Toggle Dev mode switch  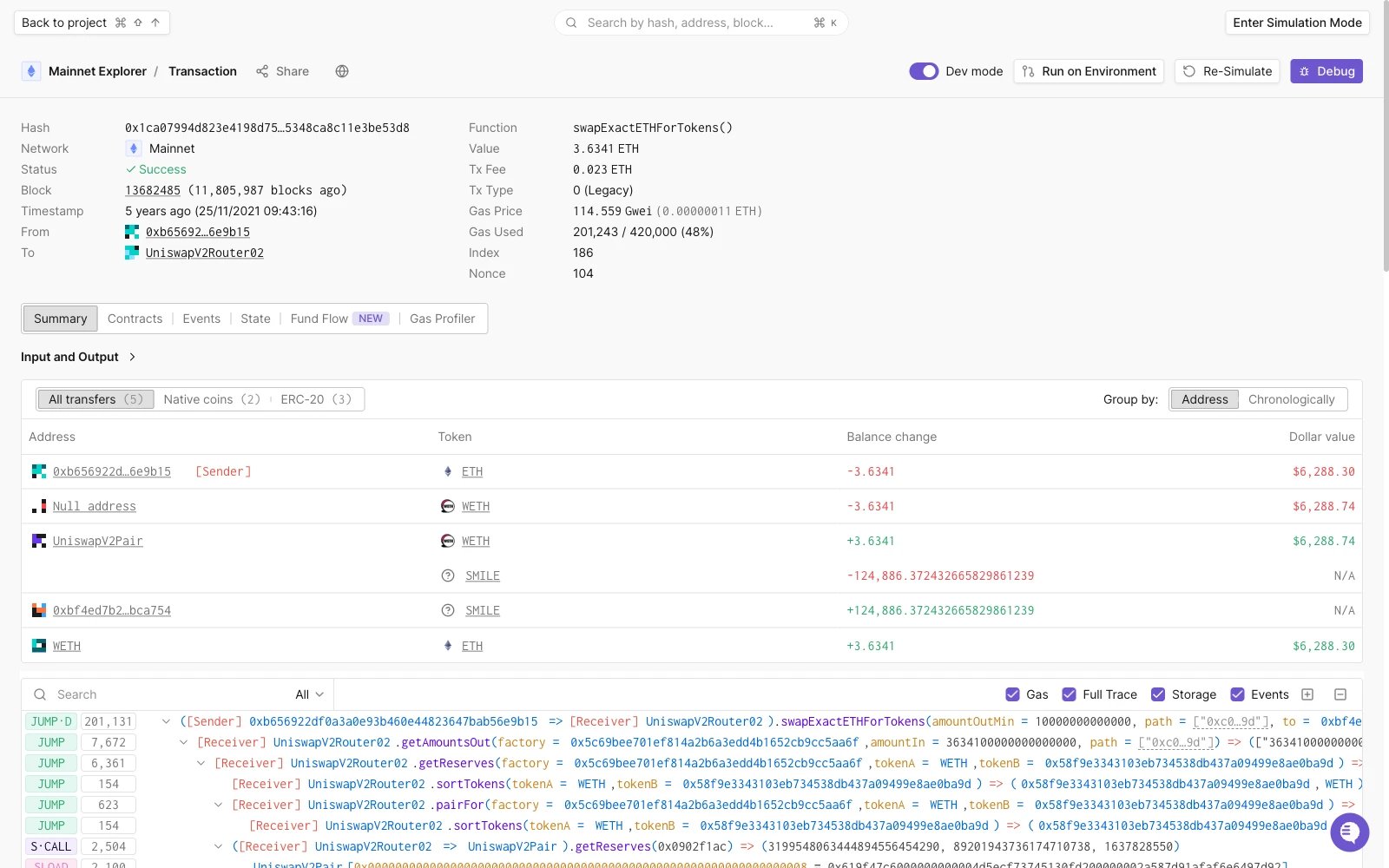click(x=924, y=71)
